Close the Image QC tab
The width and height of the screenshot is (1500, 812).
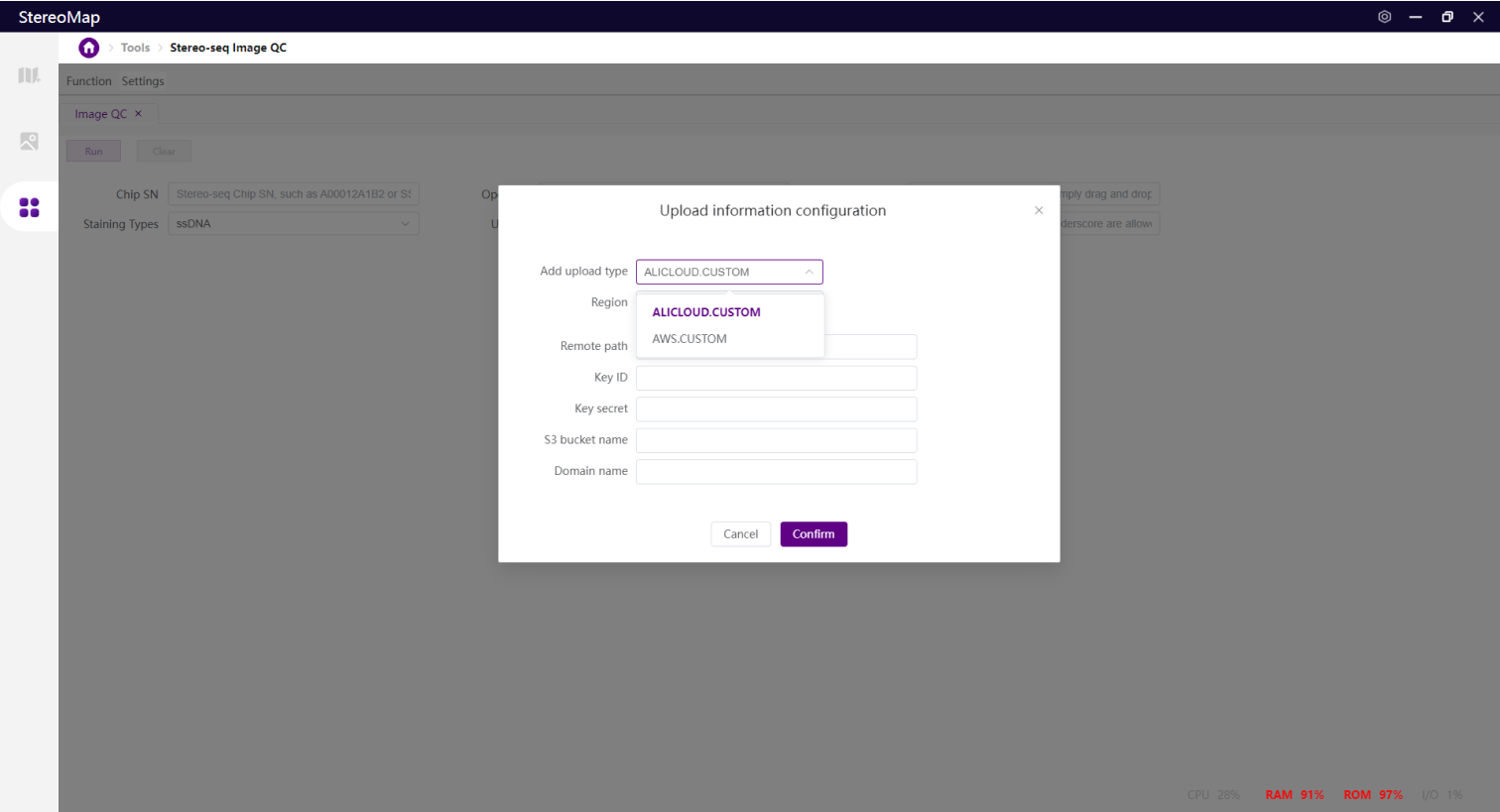[x=139, y=114]
